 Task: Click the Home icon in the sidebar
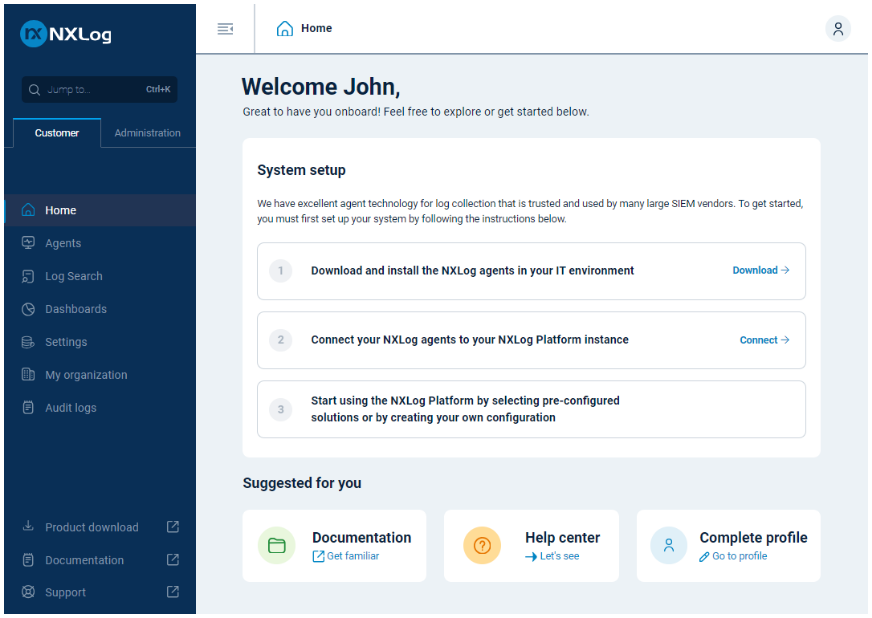point(28,210)
